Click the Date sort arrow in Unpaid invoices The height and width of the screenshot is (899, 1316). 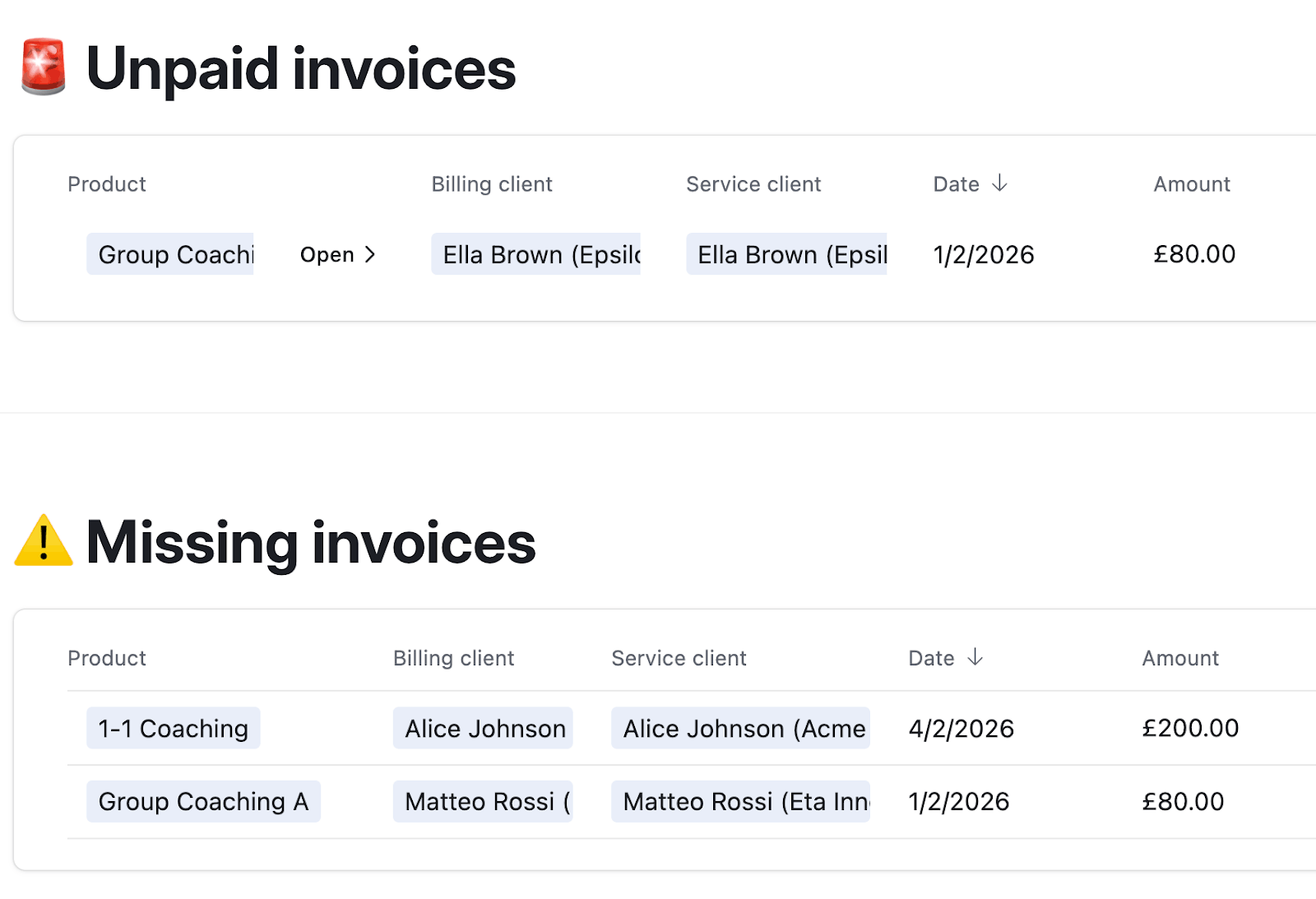pyautogui.click(x=1001, y=184)
